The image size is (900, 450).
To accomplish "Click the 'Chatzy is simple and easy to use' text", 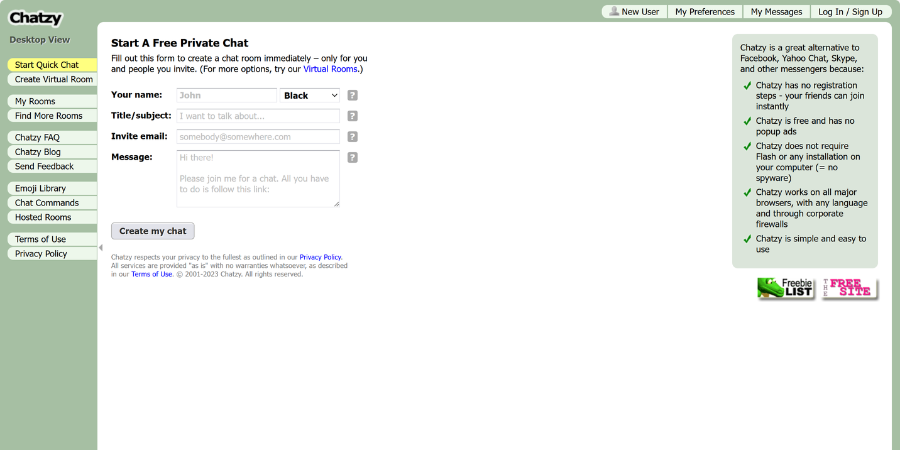I will [x=811, y=244].
